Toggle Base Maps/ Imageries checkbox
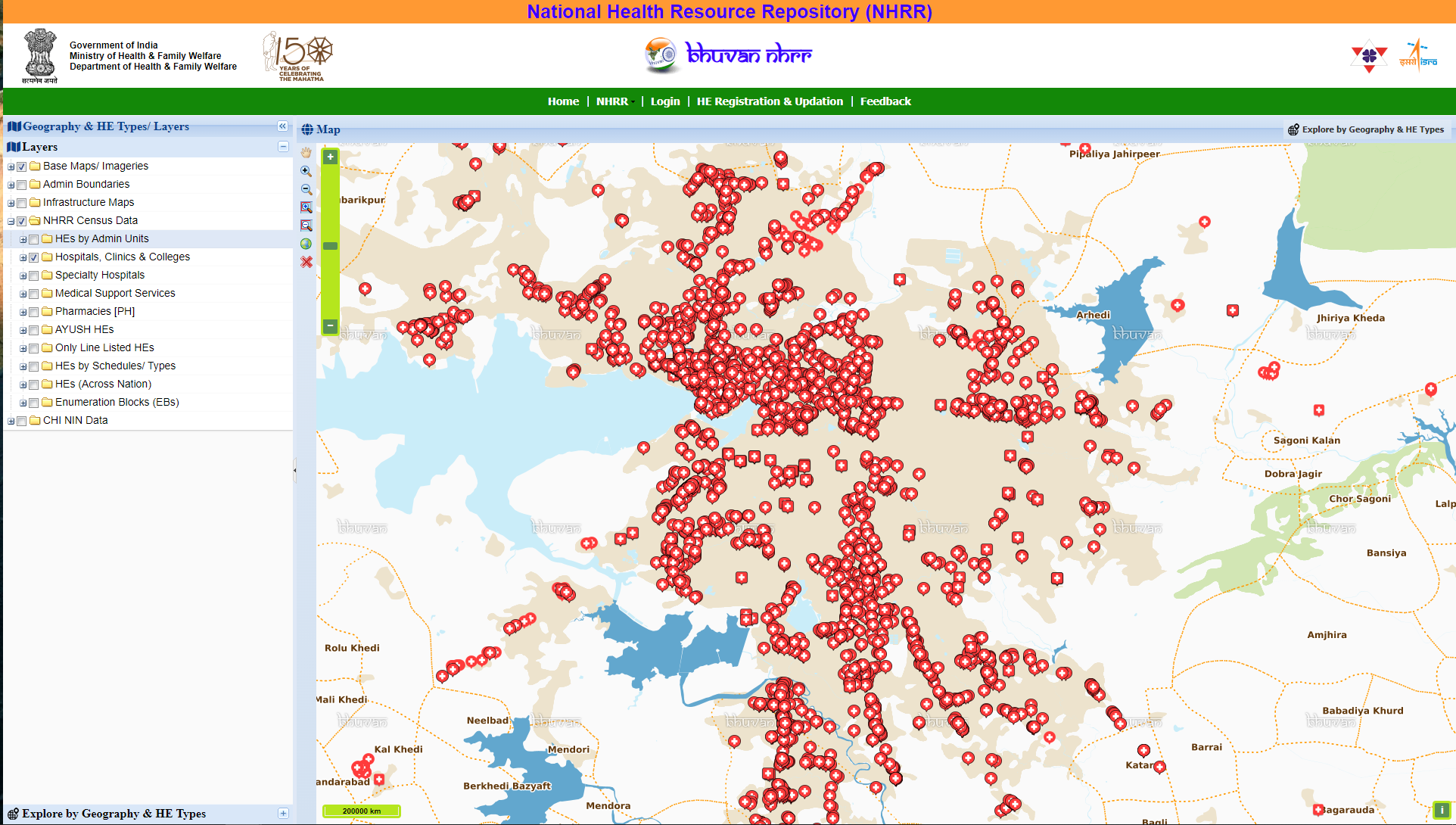1456x825 pixels. pyautogui.click(x=22, y=167)
